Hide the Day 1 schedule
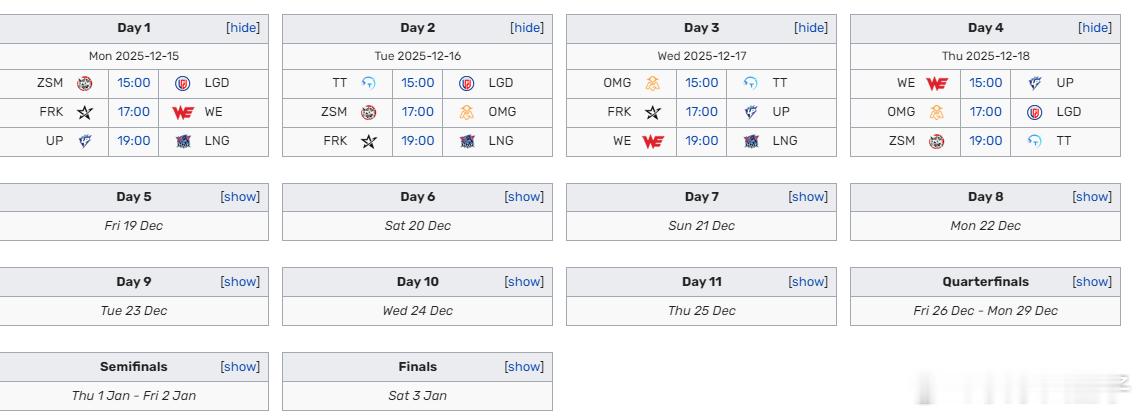 [x=243, y=28]
